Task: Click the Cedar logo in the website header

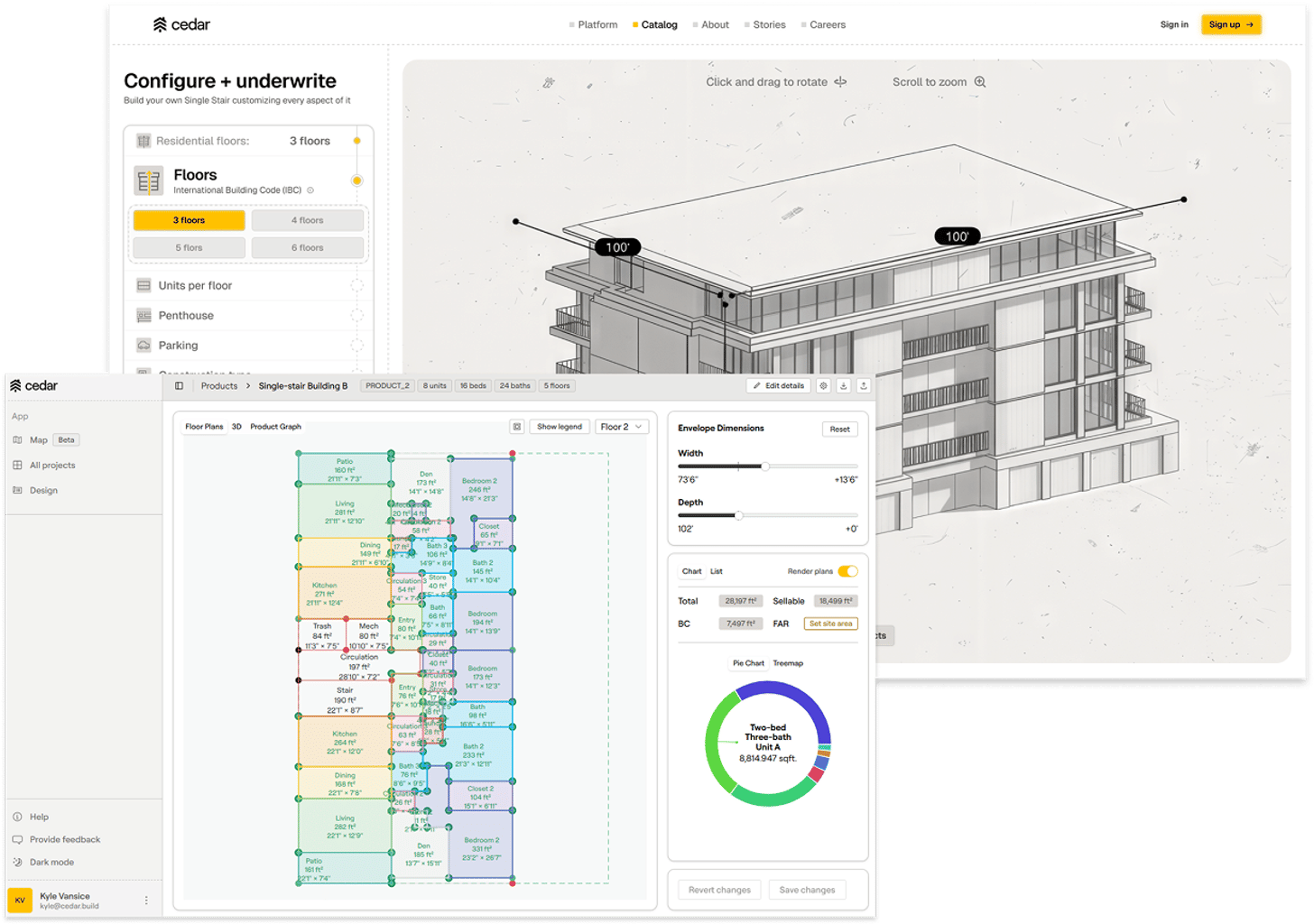Action: [181, 24]
